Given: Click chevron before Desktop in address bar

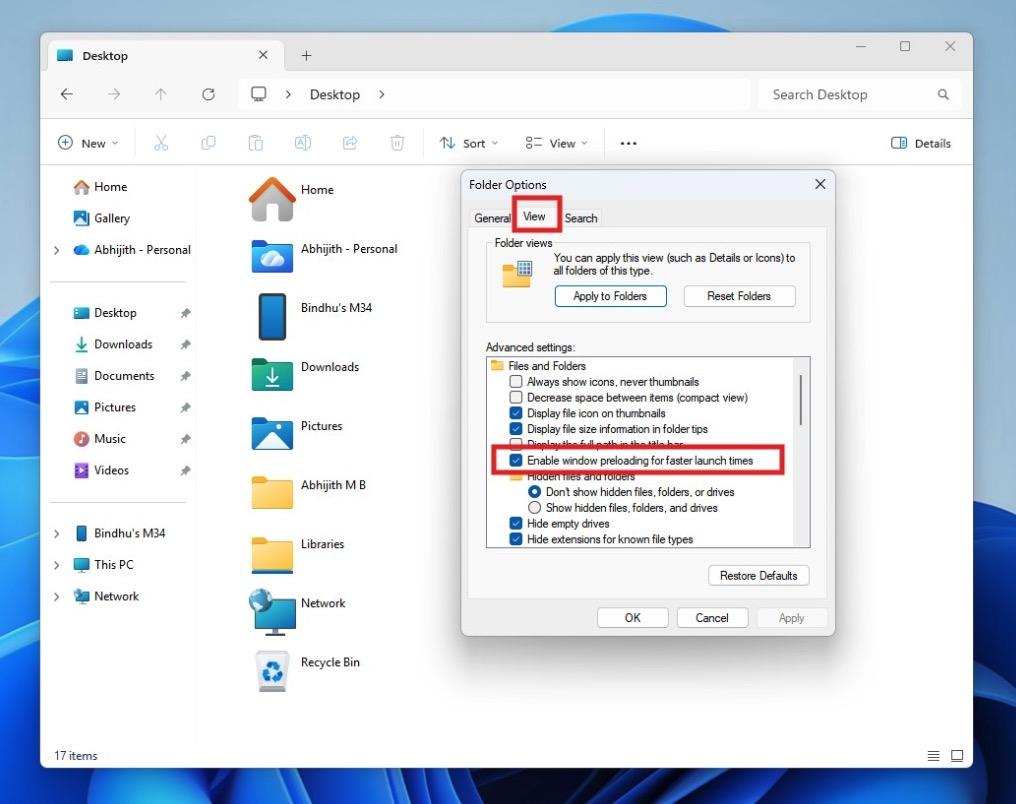Looking at the screenshot, I should click(288, 95).
